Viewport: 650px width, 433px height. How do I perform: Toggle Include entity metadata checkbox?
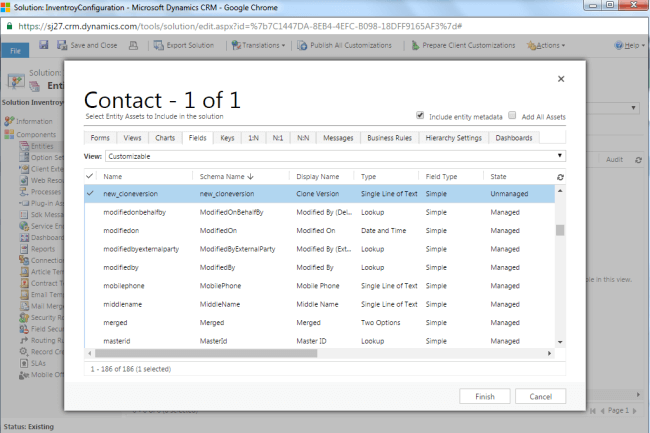[x=420, y=115]
